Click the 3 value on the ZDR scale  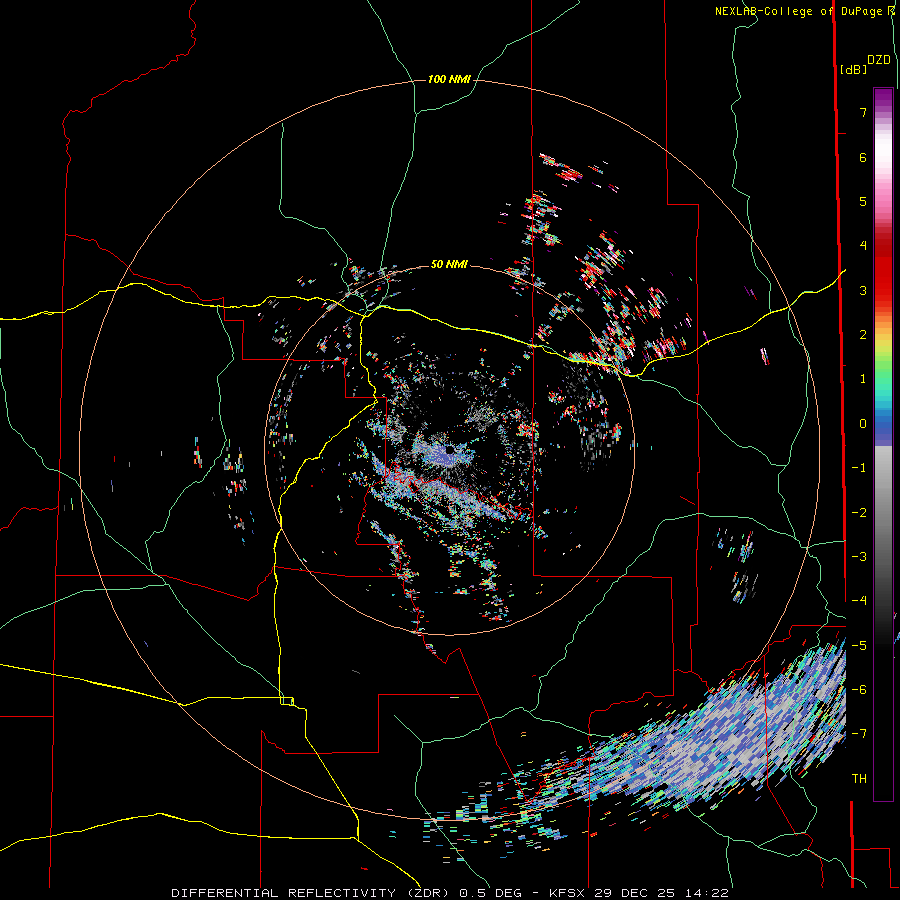863,290
